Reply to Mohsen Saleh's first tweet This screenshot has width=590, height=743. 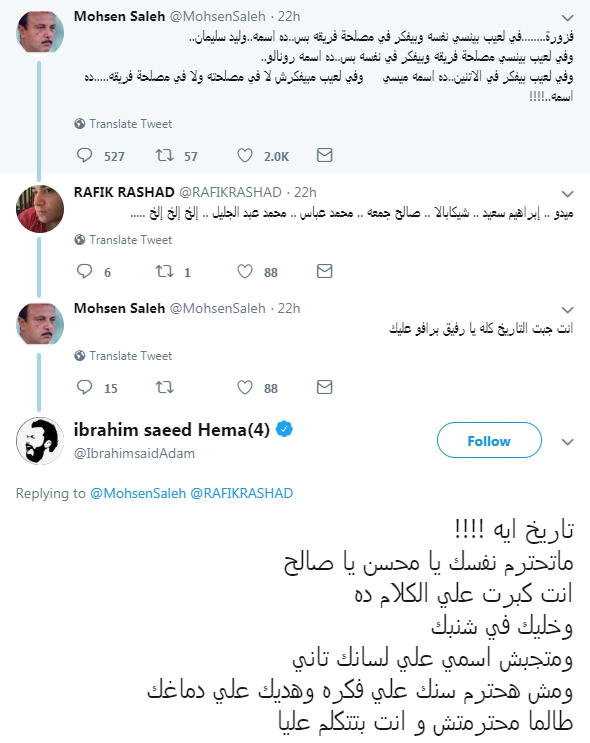(x=84, y=155)
